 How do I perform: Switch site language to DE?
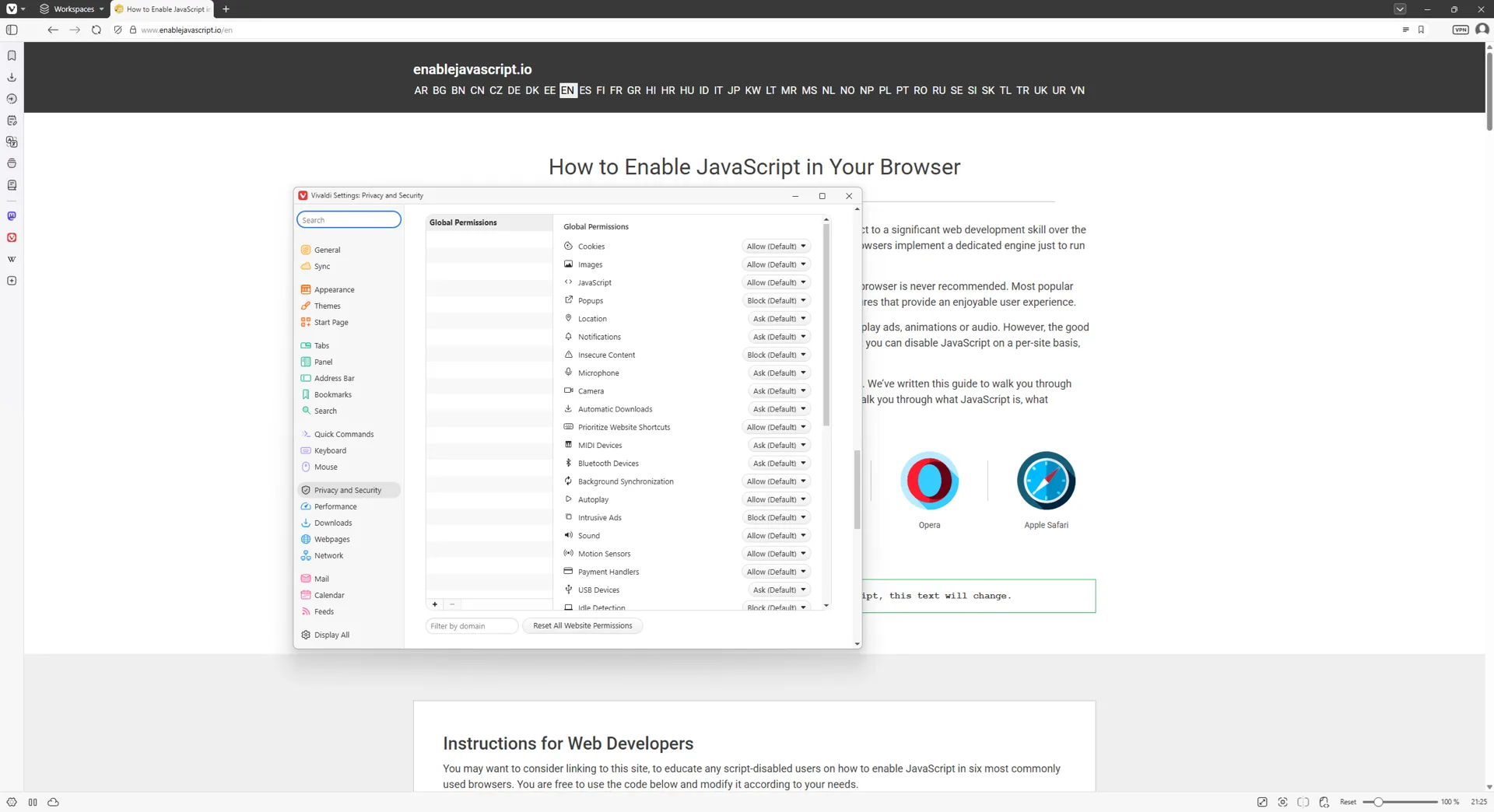514,90
